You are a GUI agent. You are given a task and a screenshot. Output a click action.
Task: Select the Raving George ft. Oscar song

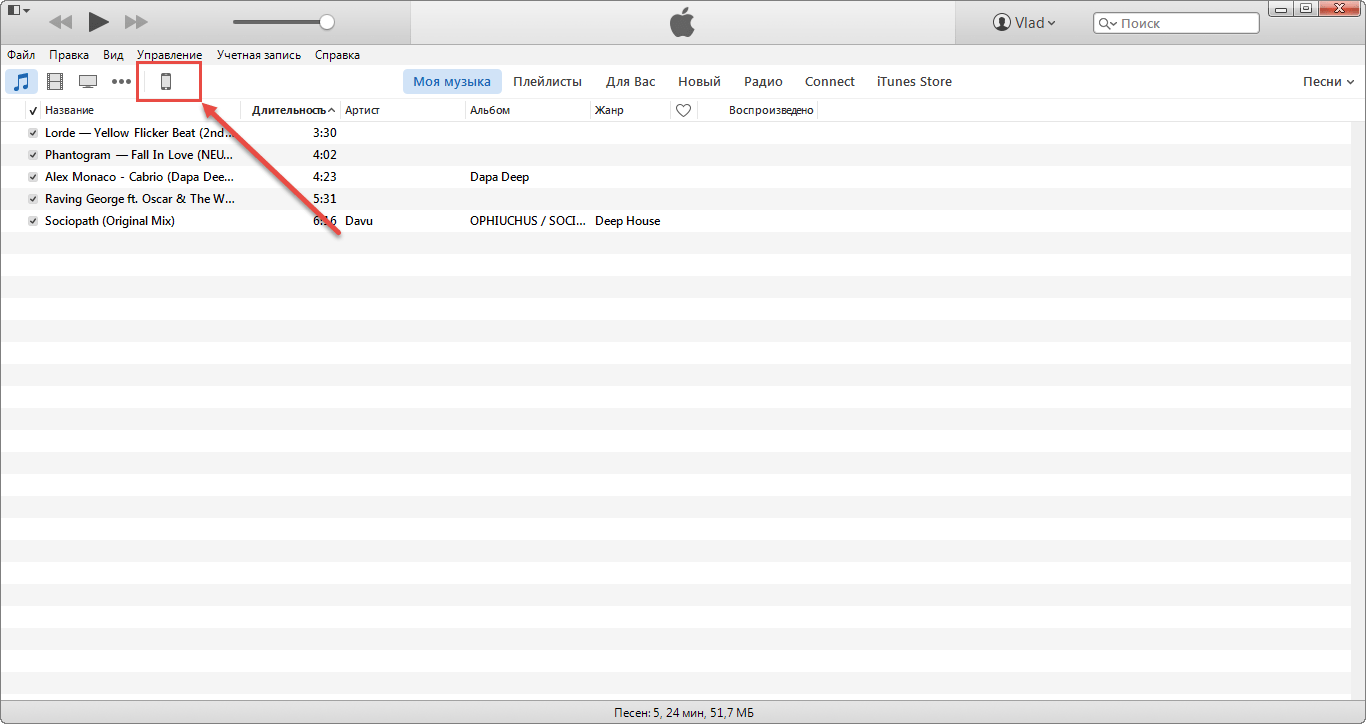coord(140,199)
